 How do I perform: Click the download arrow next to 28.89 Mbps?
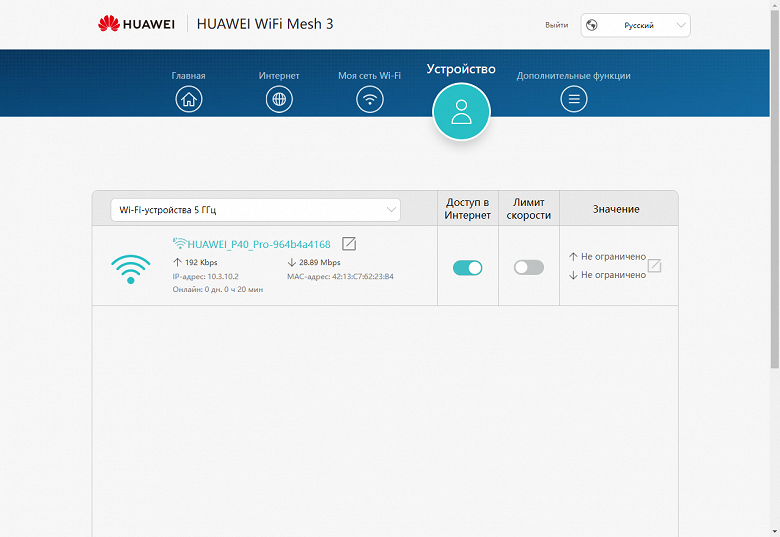pyautogui.click(x=292, y=262)
